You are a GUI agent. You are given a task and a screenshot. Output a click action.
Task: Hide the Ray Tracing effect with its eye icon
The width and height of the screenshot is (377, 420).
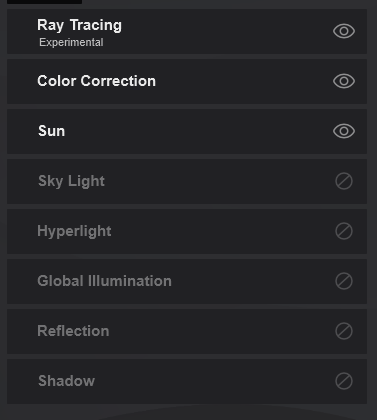[344, 31]
